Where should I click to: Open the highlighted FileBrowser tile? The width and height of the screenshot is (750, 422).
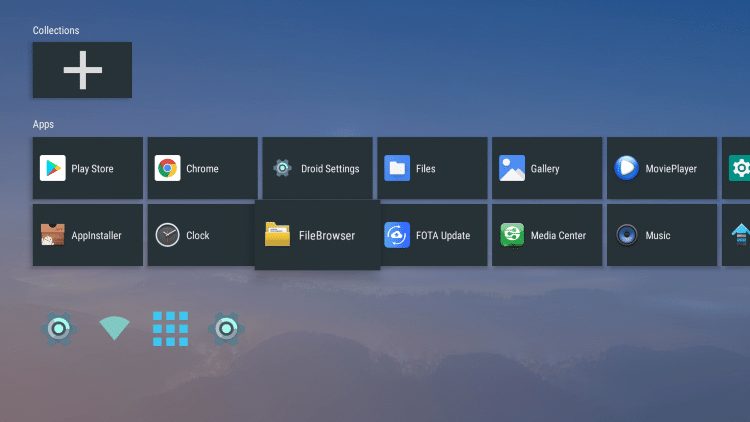tap(317, 235)
